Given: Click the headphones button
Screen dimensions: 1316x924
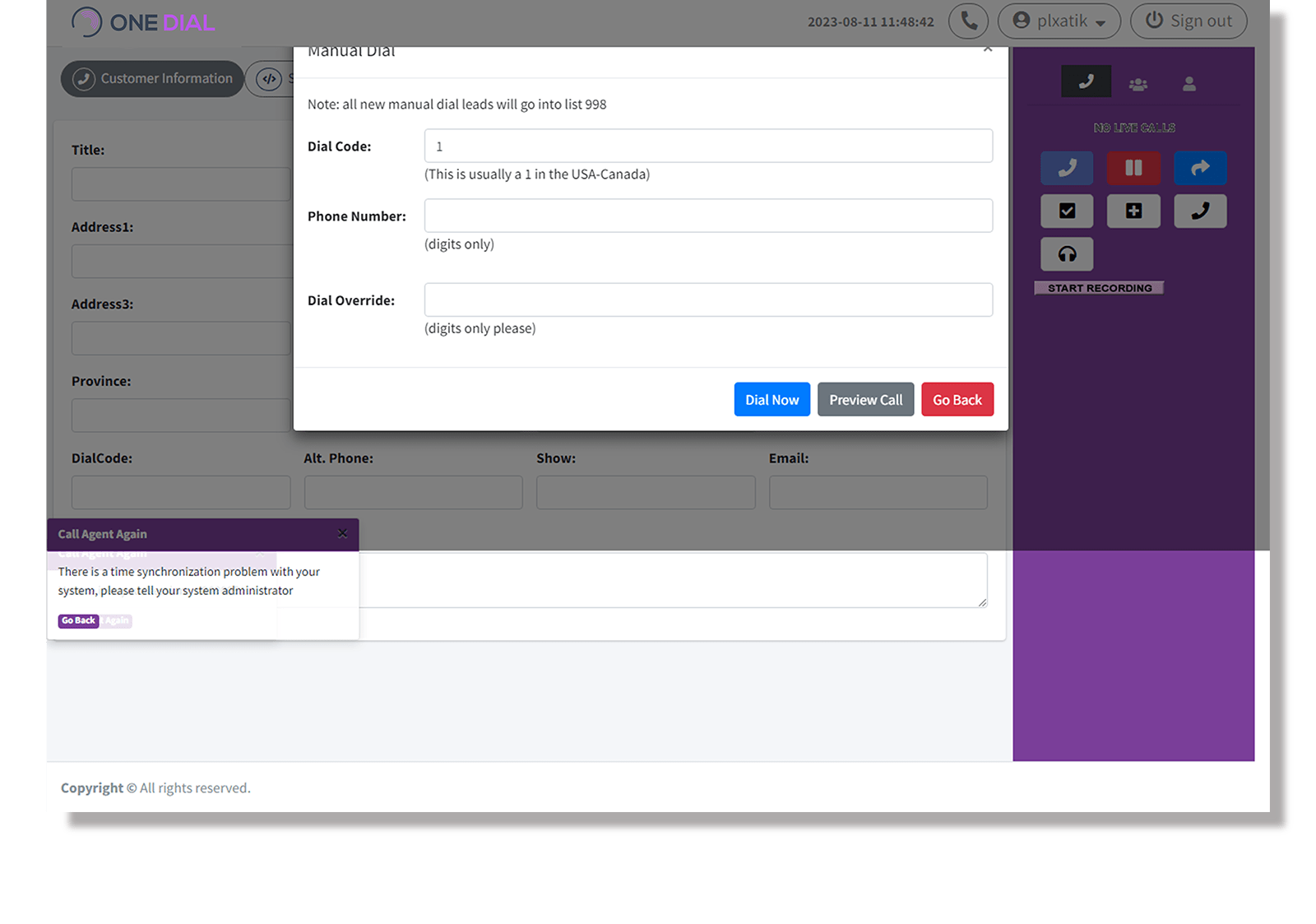Looking at the screenshot, I should click(x=1067, y=254).
